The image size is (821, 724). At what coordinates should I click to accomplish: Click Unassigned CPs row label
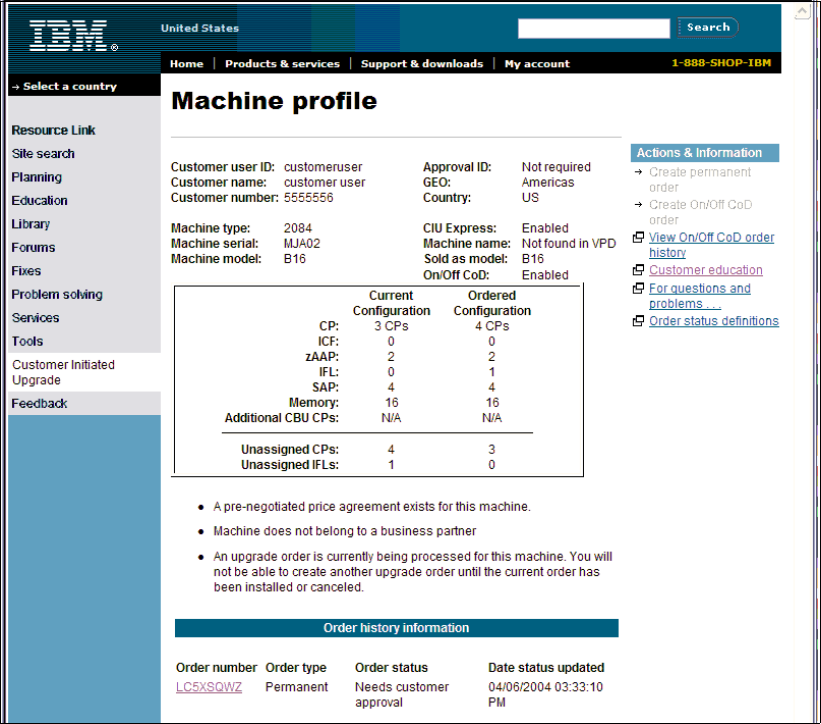[x=290, y=450]
